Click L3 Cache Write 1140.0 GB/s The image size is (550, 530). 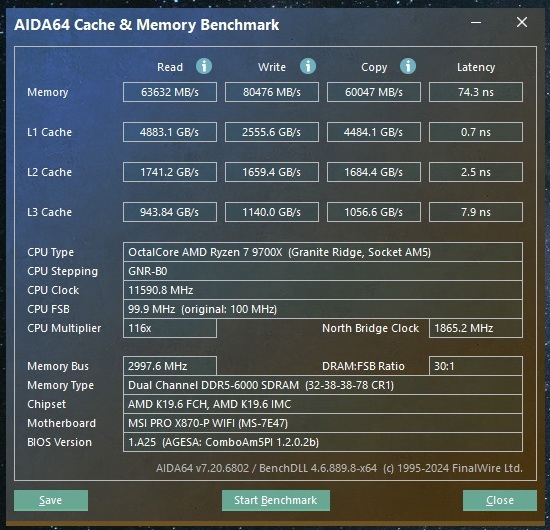272,212
